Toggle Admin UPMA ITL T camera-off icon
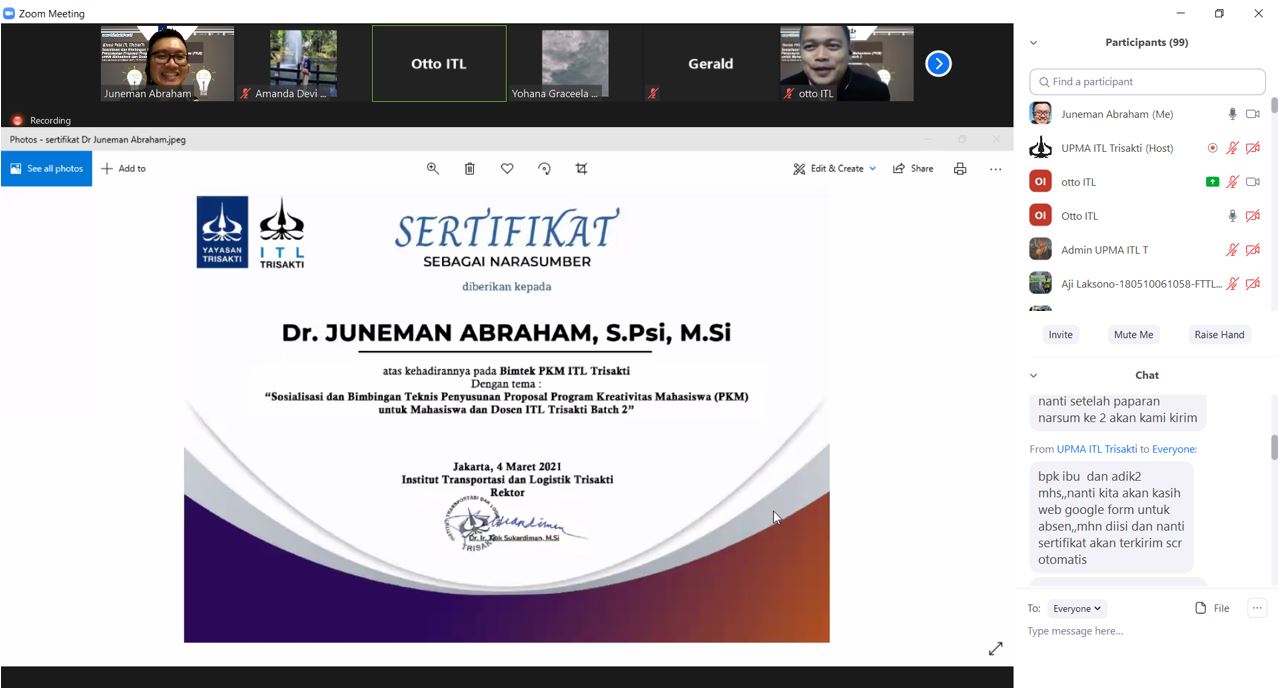Screen dimensions: 1278x688 pyautogui.click(x=1253, y=250)
